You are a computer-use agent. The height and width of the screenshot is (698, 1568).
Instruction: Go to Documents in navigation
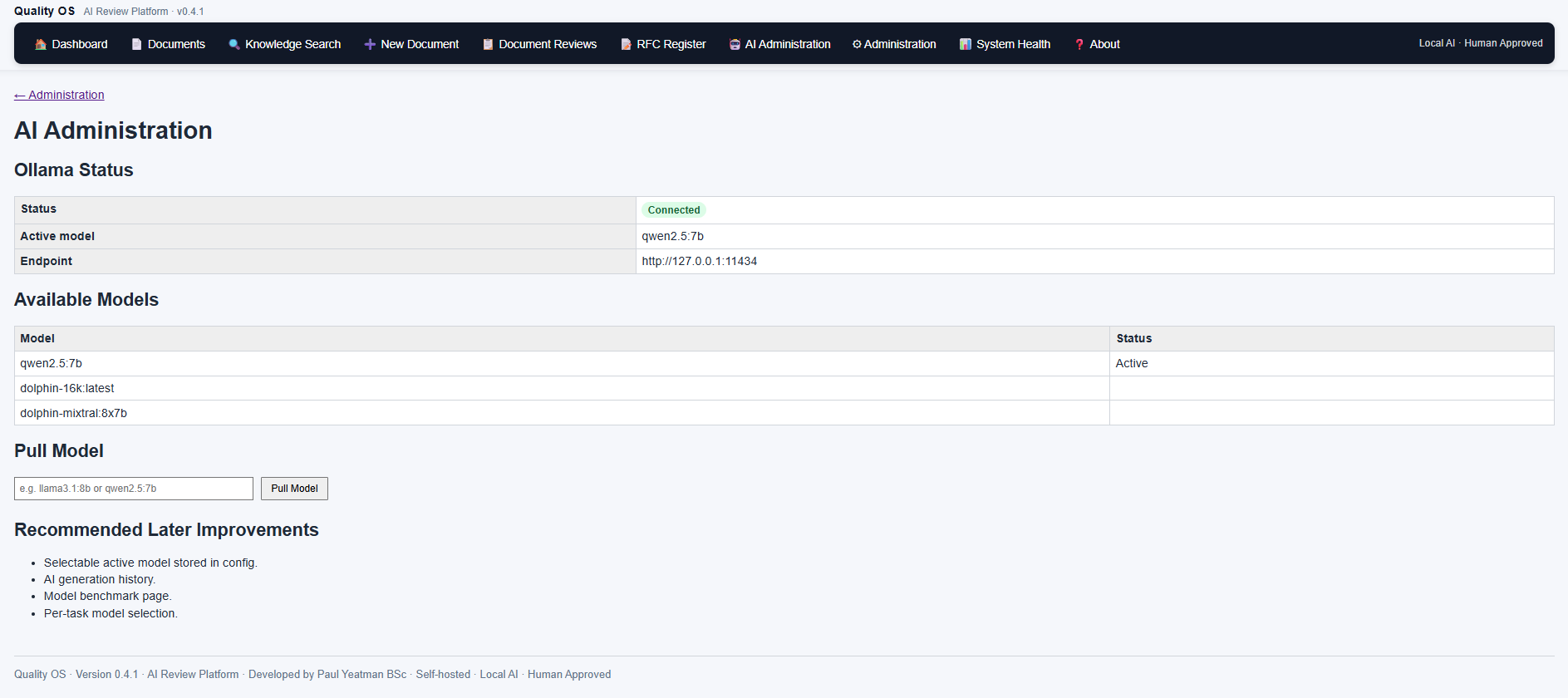(169, 44)
